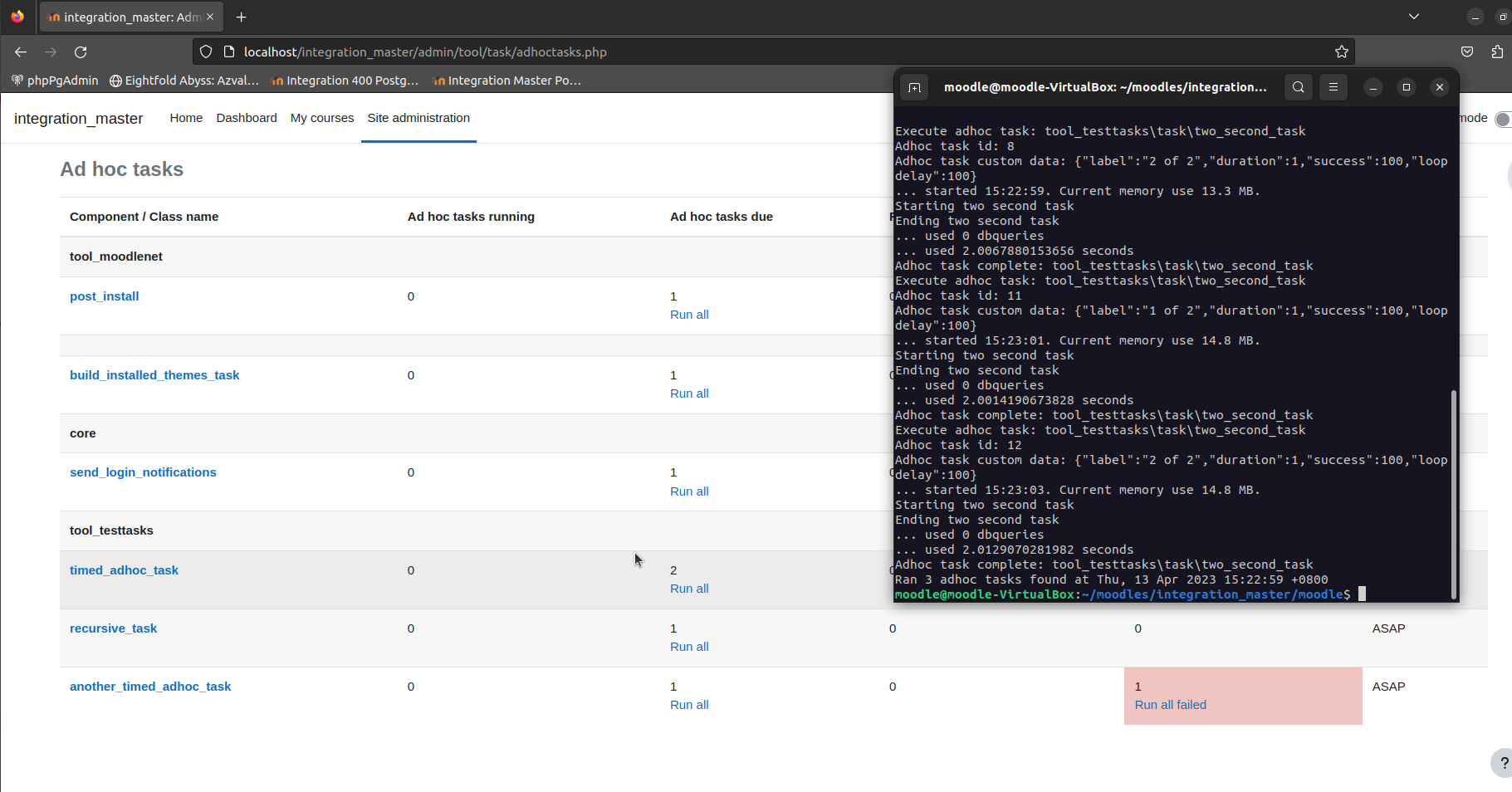The width and height of the screenshot is (1512, 792).
Task: Click the browser forward arrow
Action: pos(51,51)
